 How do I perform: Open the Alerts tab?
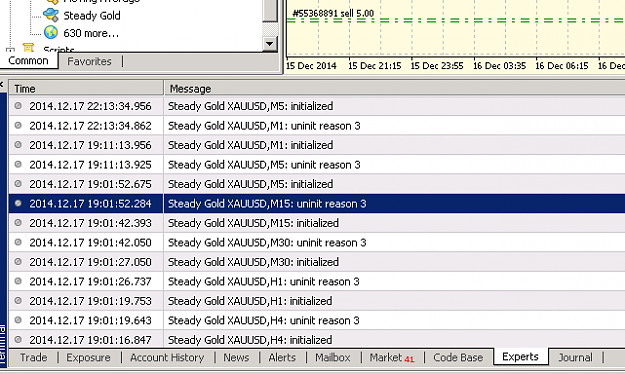tap(282, 357)
